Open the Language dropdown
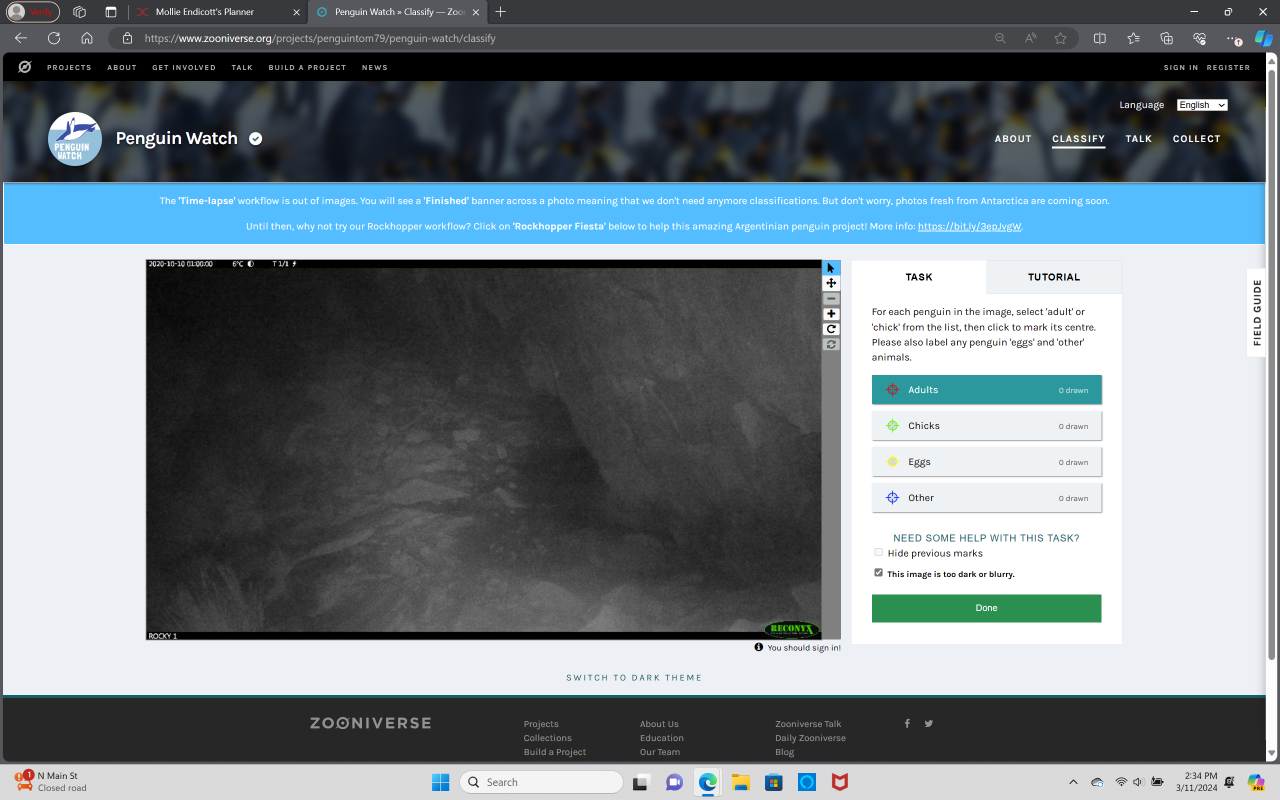Screen dimensions: 1280x800 [x=1201, y=105]
